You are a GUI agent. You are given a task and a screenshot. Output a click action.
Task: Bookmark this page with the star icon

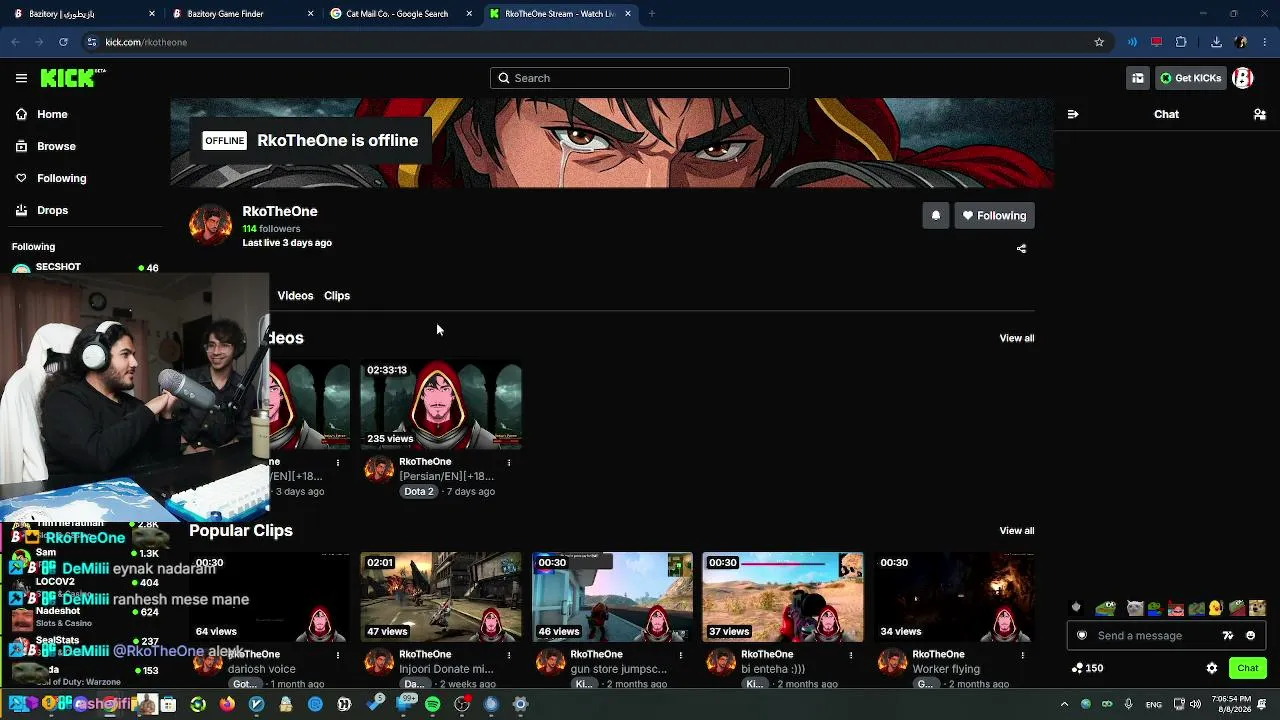pos(1099,42)
